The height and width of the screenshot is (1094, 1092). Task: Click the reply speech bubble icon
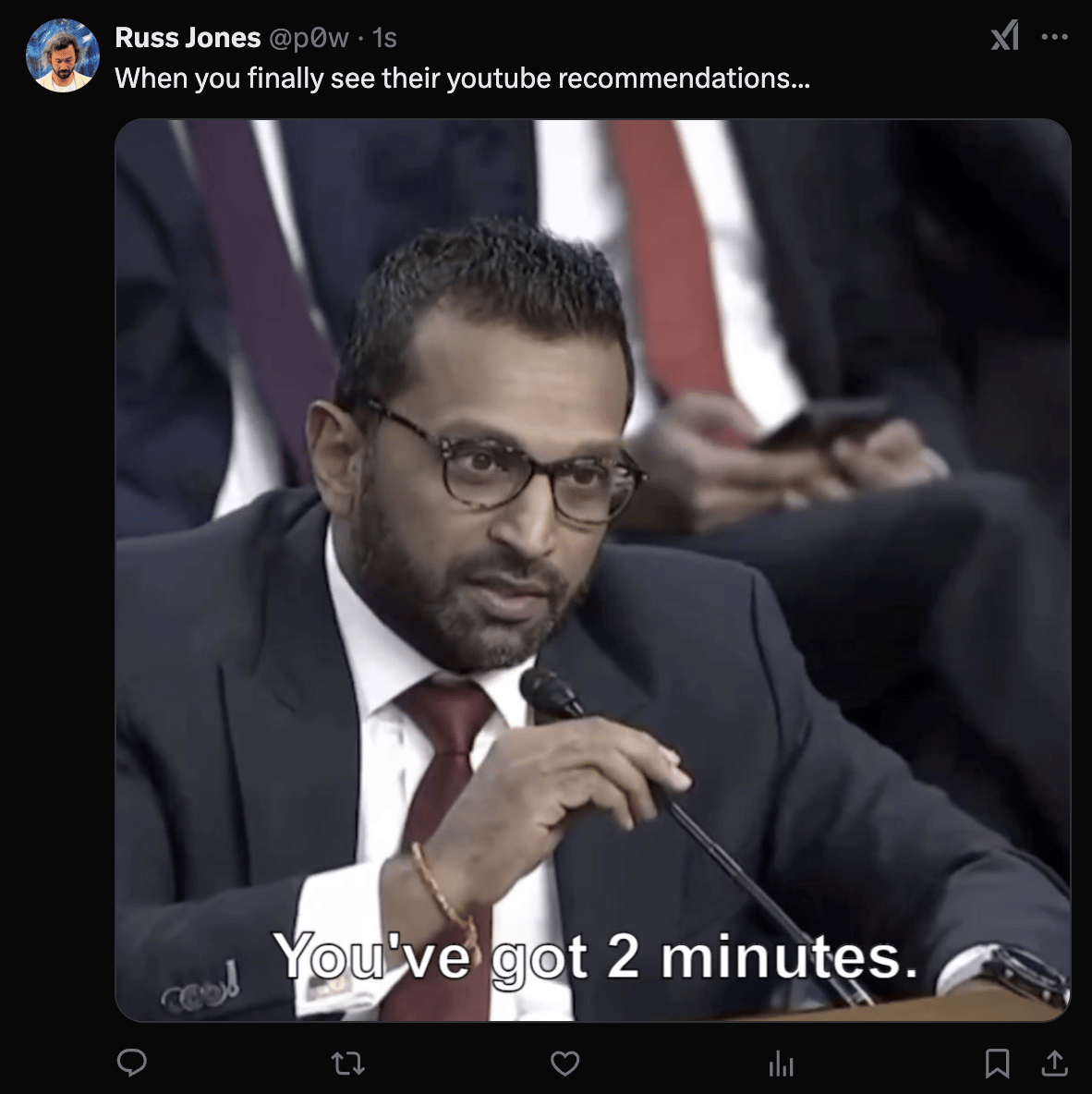131,1063
